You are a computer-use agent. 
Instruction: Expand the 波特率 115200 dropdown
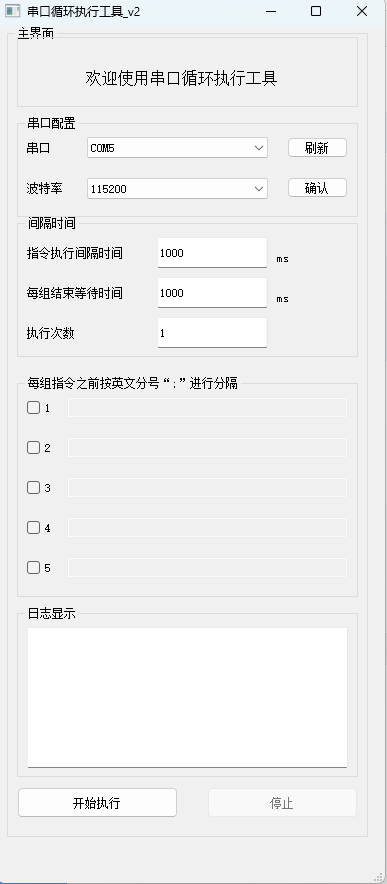177,189
